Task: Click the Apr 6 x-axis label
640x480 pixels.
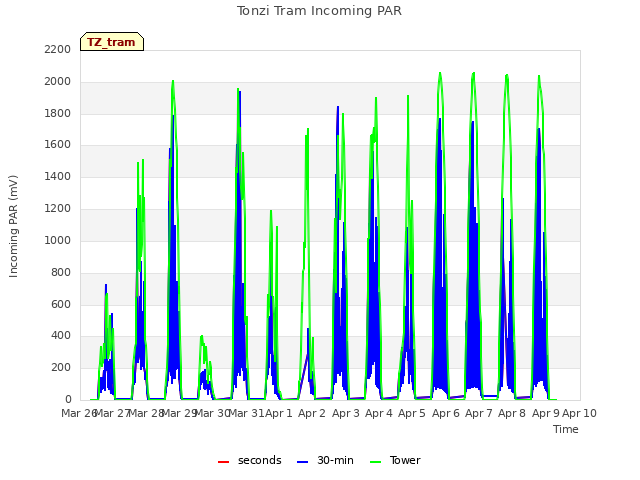Action: [x=446, y=413]
